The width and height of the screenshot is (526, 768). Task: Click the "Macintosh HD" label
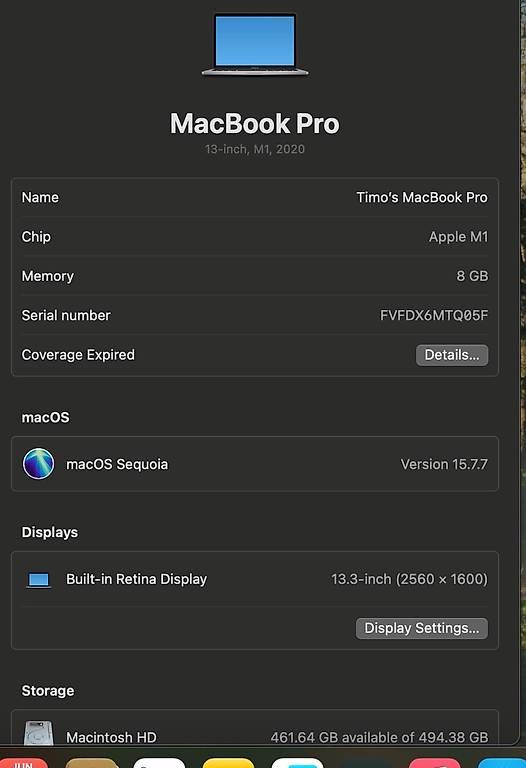coord(111,737)
